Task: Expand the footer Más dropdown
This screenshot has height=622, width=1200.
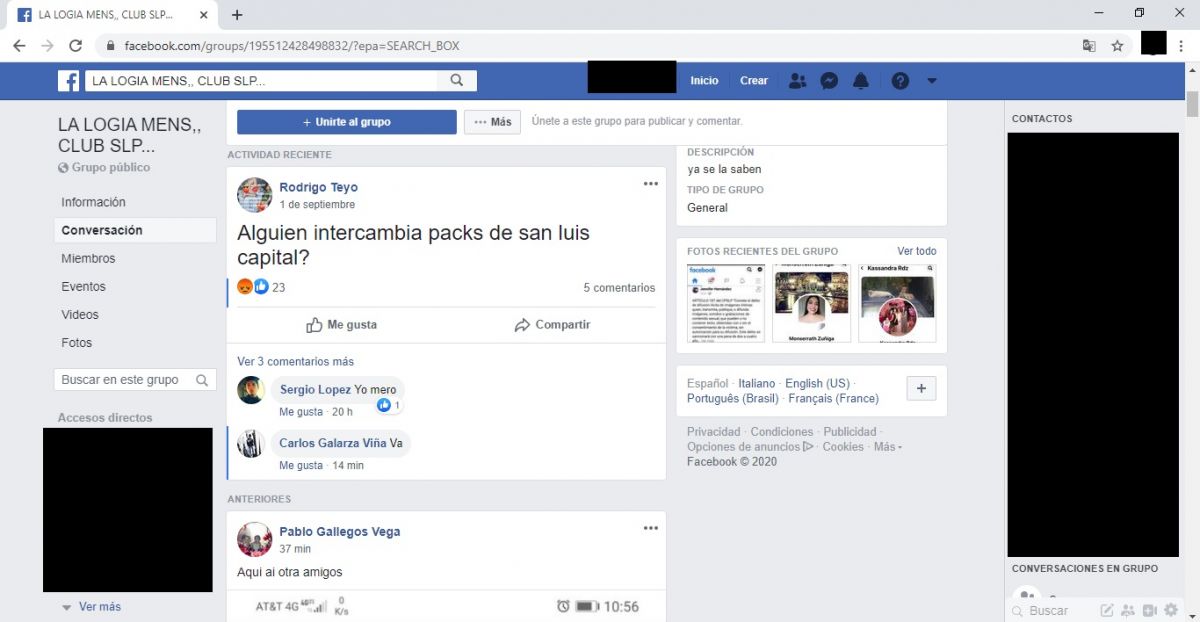Action: [x=888, y=447]
